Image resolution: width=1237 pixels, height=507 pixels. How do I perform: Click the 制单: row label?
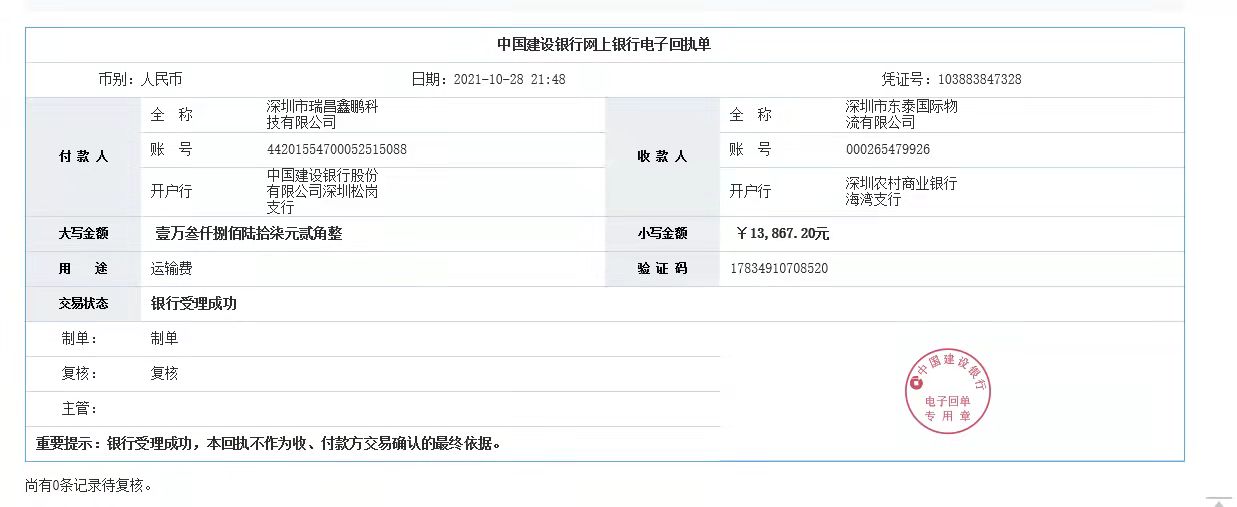tap(80, 338)
